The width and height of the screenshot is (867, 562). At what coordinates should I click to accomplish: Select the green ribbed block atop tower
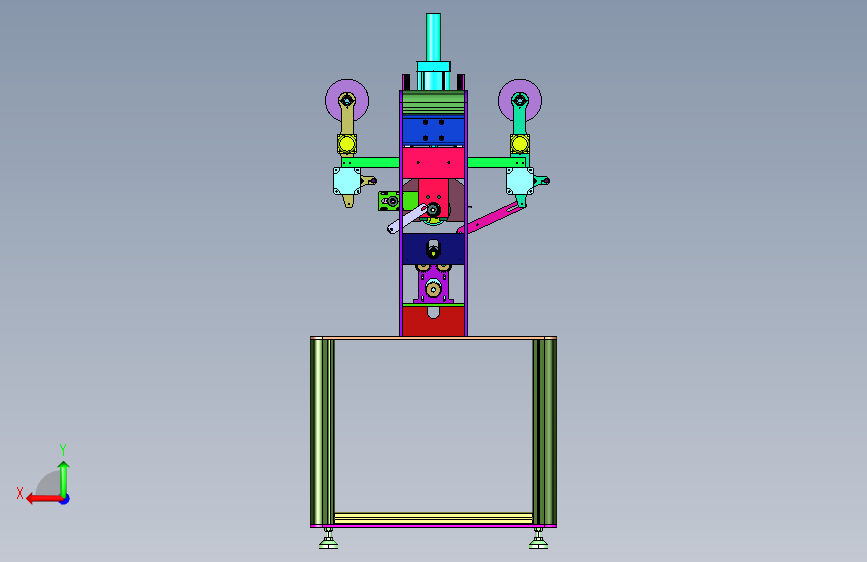434,103
